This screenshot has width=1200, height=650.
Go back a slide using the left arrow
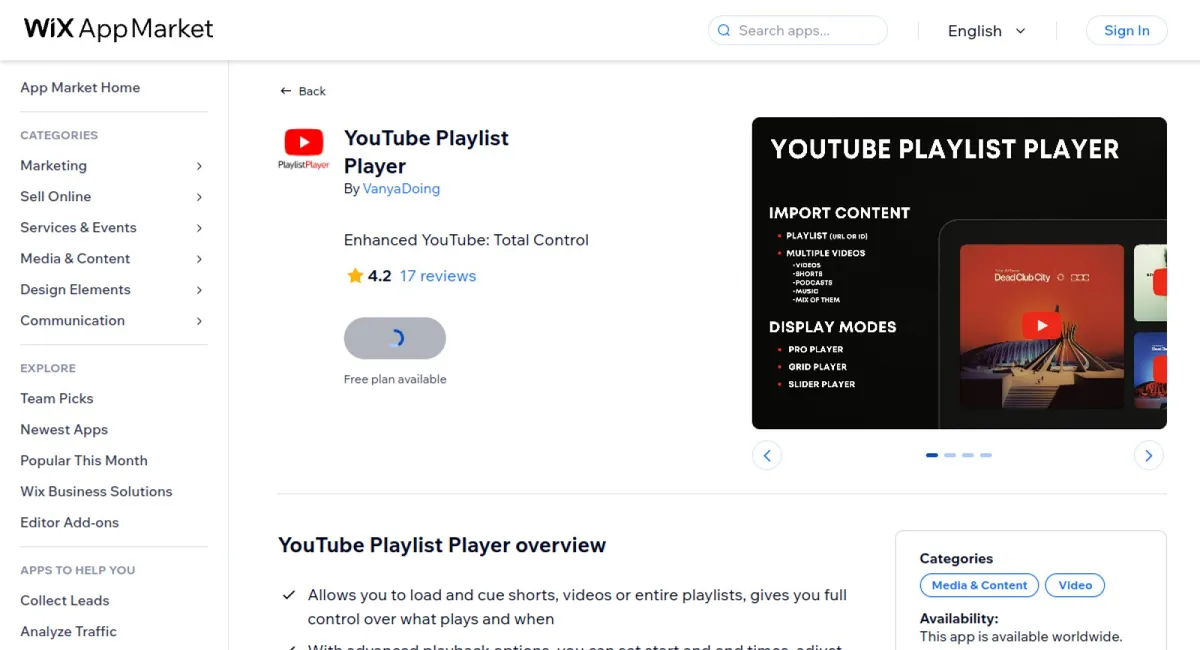point(767,455)
